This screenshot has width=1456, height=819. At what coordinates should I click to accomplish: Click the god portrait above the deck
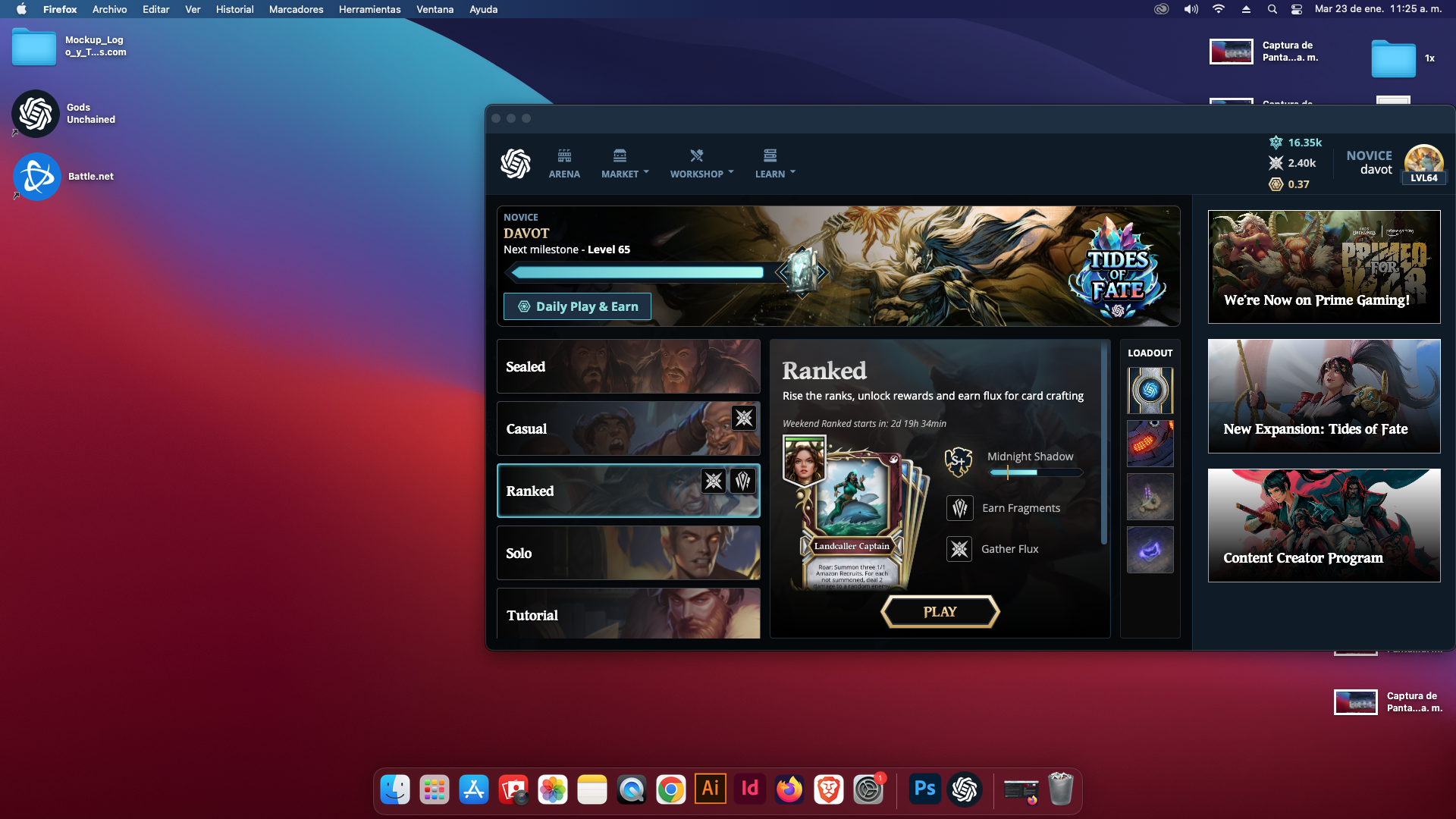(x=804, y=460)
